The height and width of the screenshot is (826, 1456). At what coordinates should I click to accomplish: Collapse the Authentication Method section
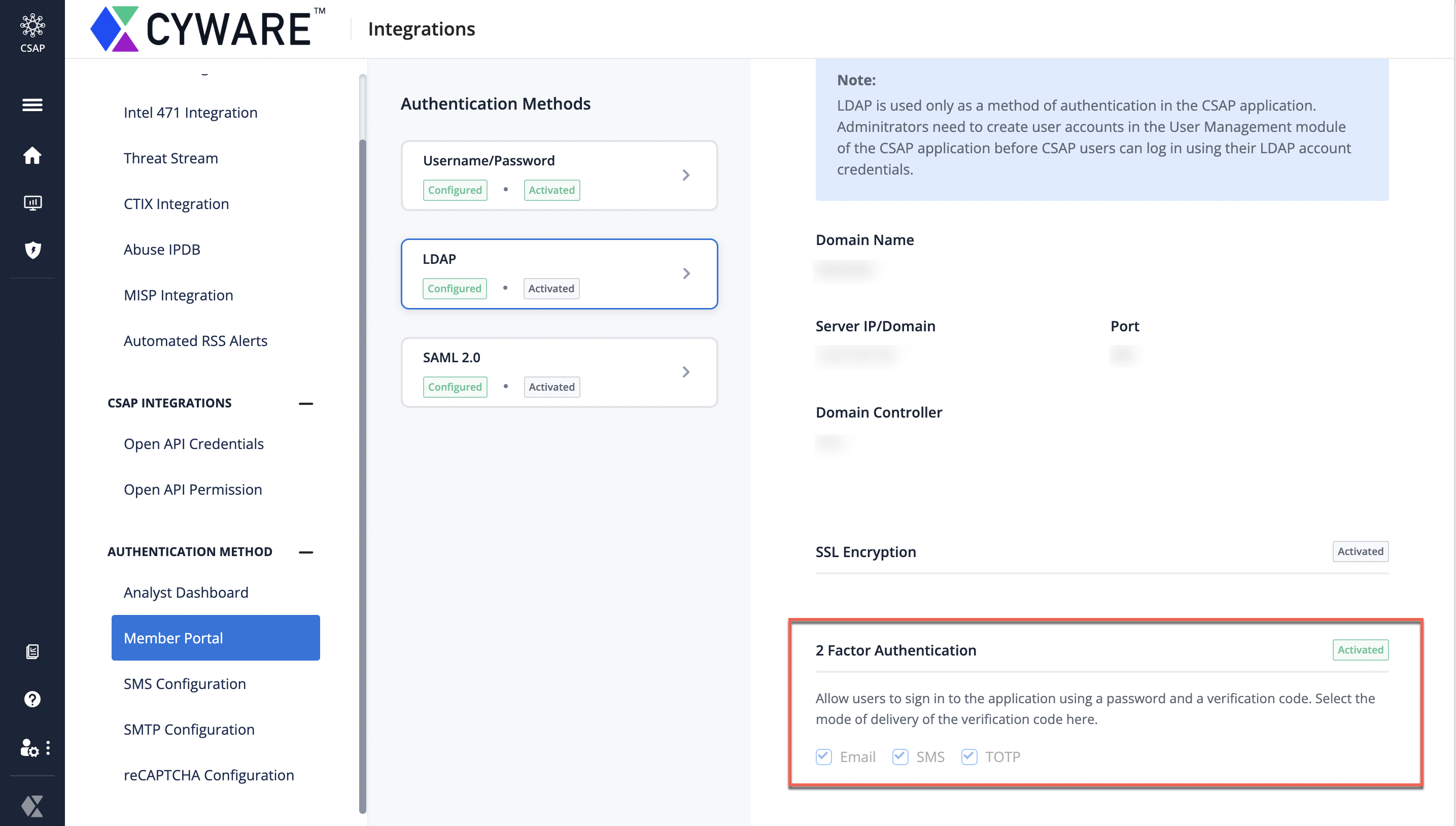pyautogui.click(x=306, y=552)
